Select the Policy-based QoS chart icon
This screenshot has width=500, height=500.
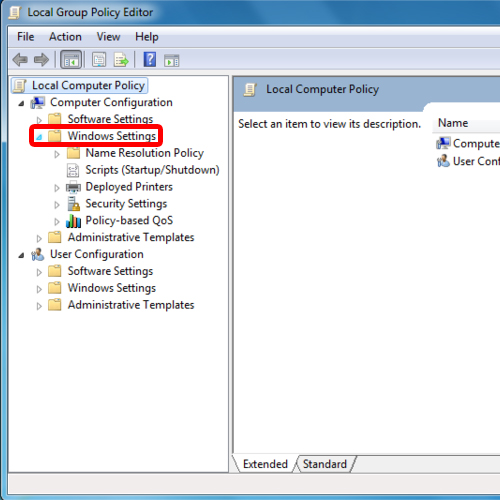[x=73, y=221]
